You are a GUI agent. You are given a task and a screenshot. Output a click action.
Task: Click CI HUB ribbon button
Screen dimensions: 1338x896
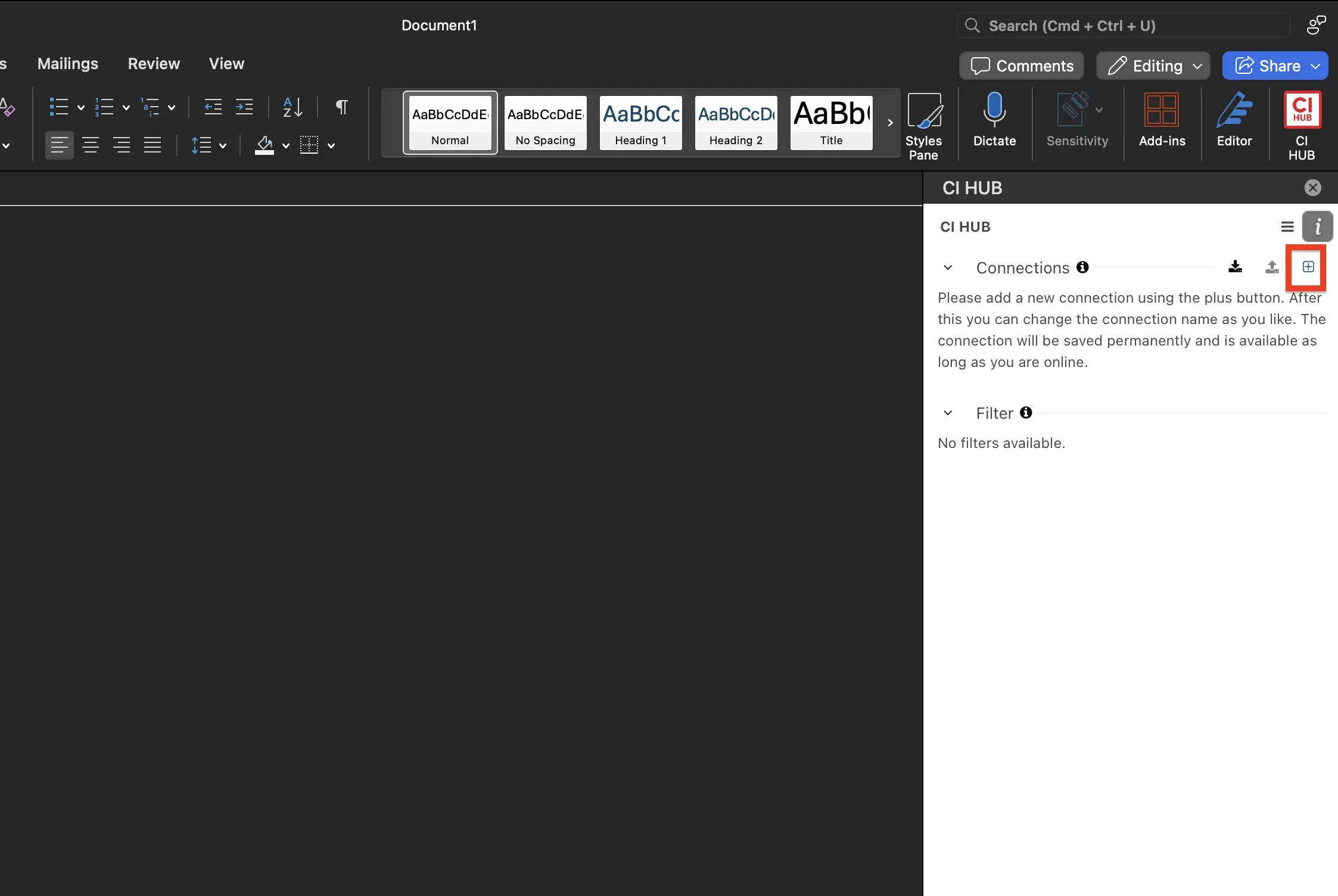point(1302,126)
